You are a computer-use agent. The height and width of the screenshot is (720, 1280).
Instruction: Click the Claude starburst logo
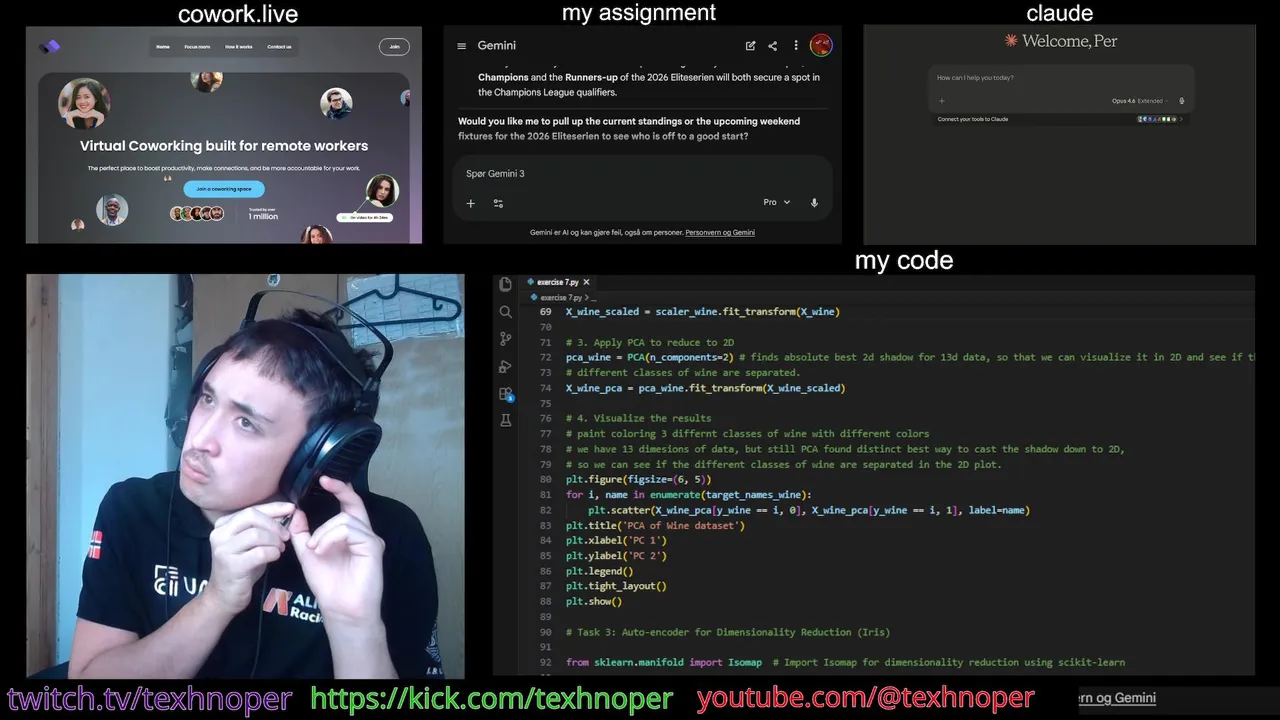click(1012, 41)
